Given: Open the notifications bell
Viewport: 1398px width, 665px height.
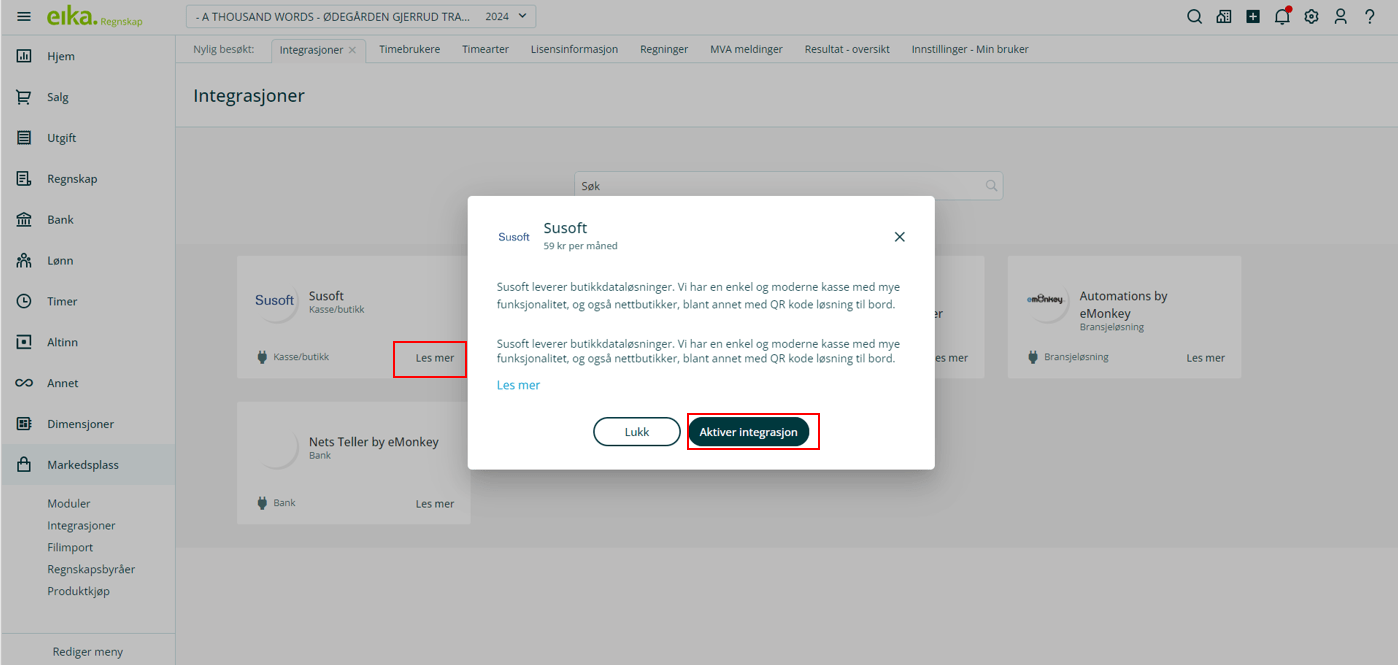Looking at the screenshot, I should (x=1282, y=17).
